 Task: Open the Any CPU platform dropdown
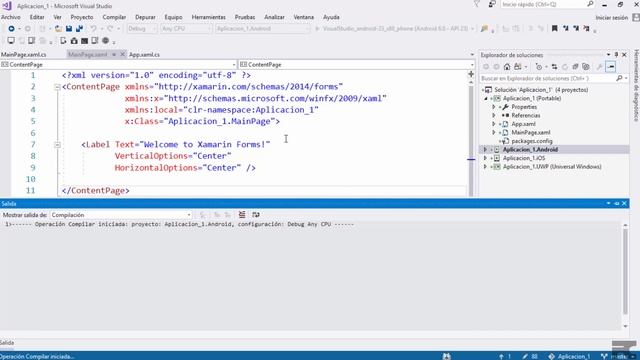pos(186,29)
